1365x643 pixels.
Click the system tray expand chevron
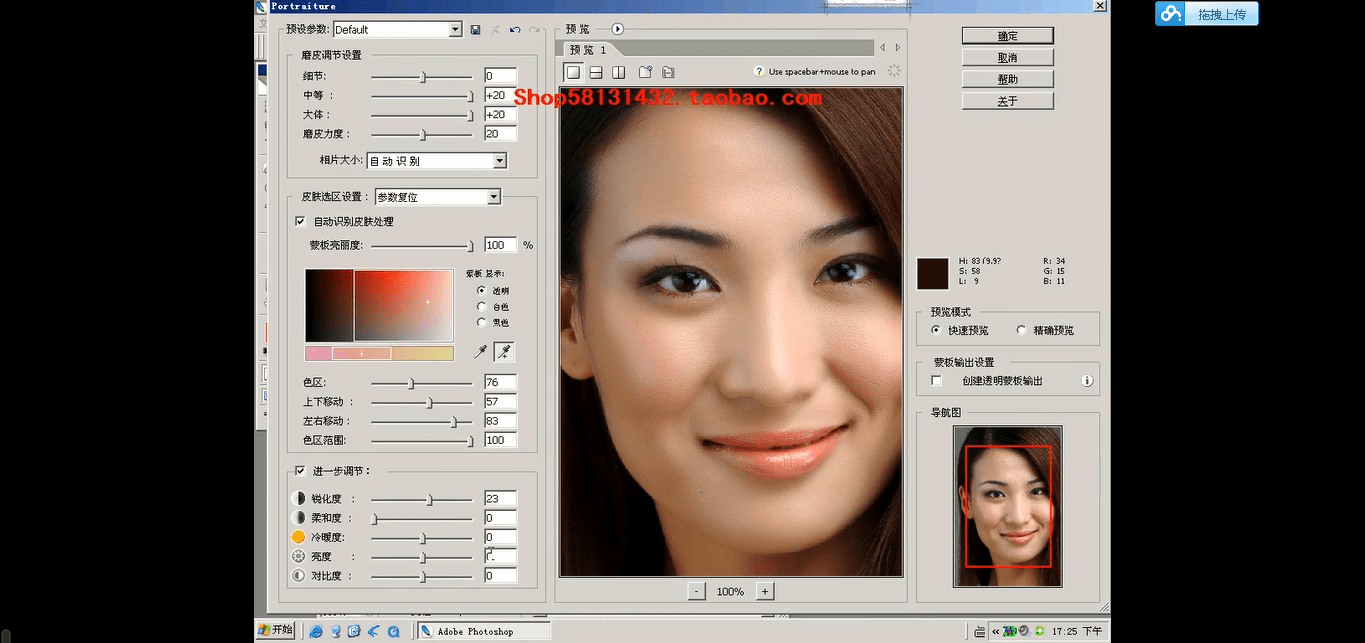[x=996, y=631]
